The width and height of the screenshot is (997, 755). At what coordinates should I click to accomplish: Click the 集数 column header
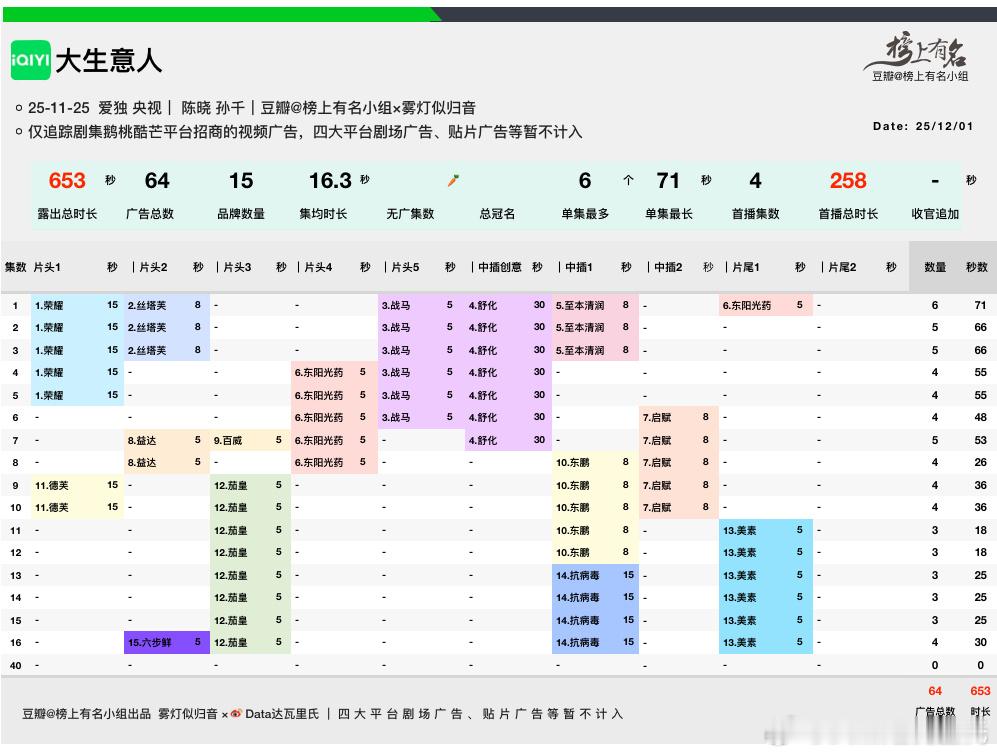15,267
